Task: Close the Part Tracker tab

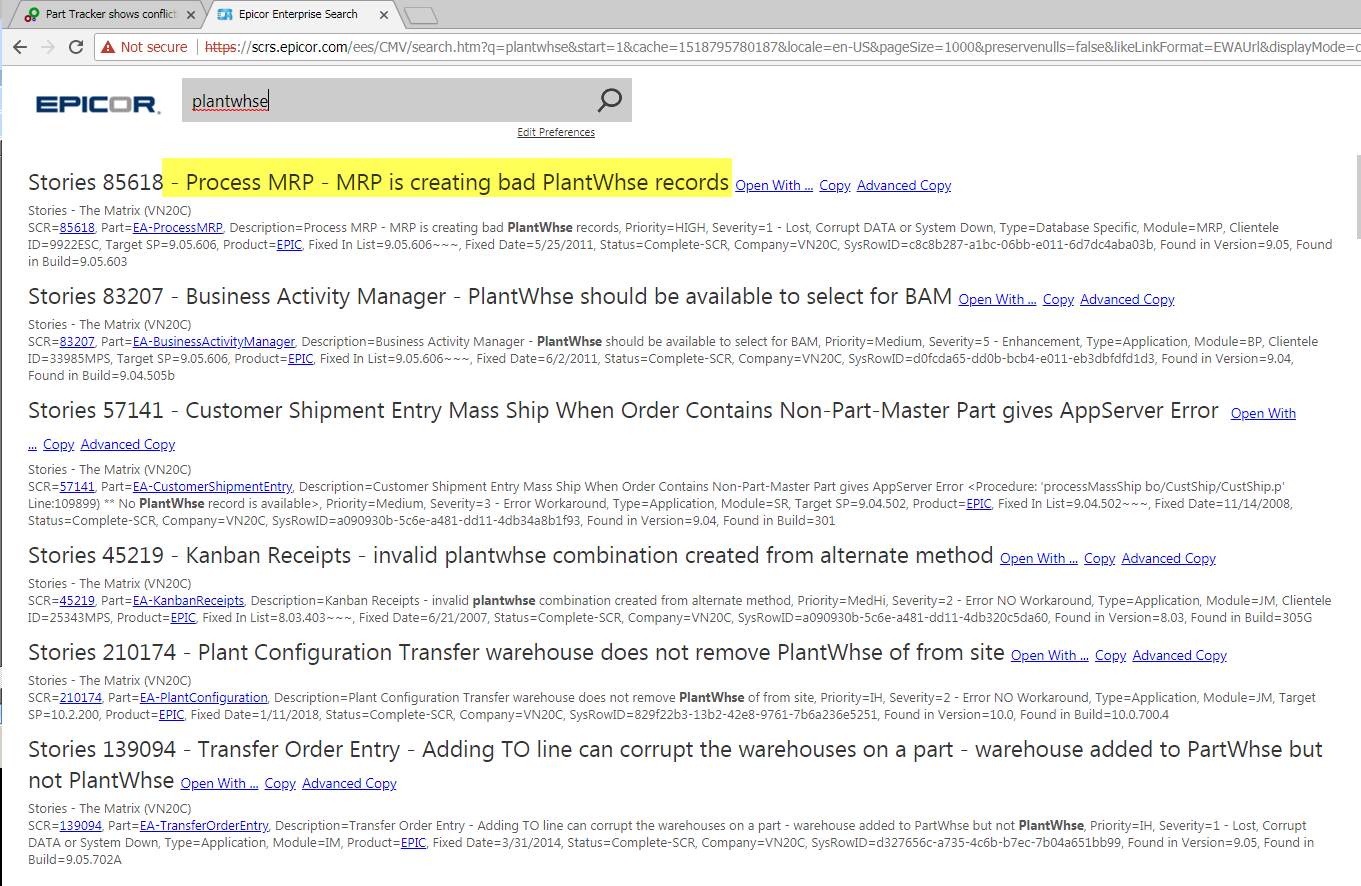Action: coord(191,15)
